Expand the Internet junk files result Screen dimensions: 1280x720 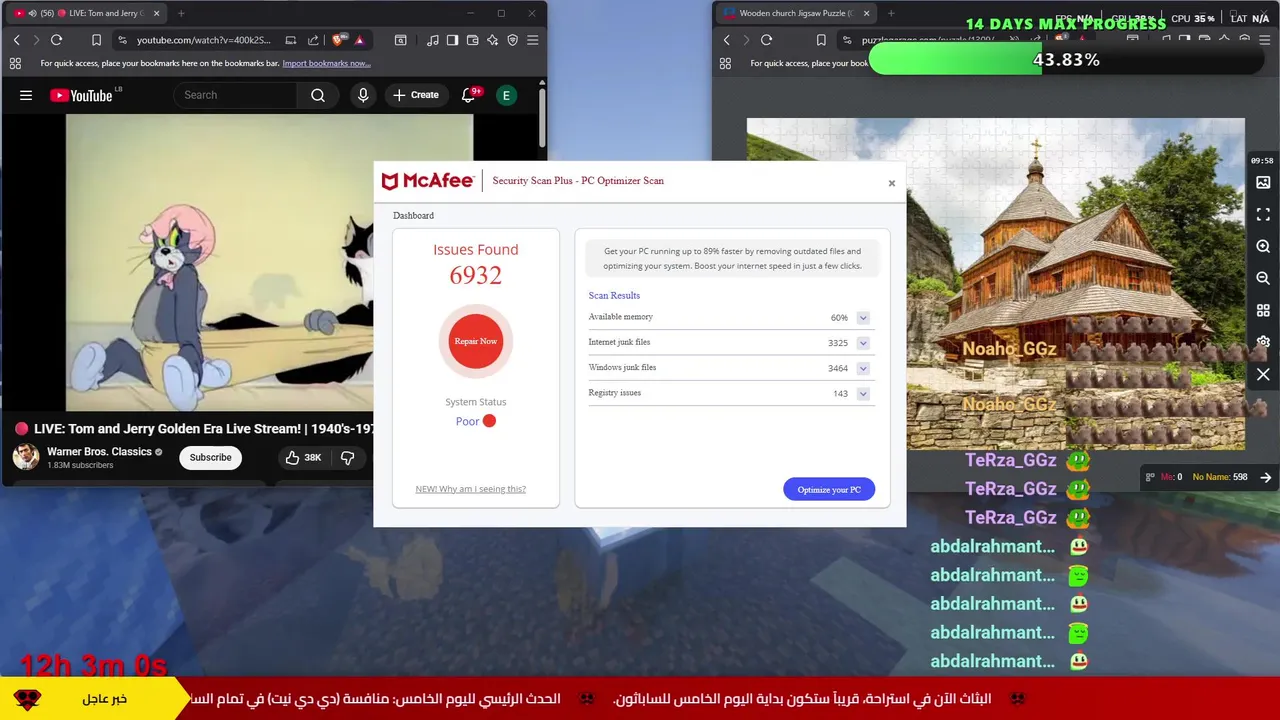(863, 343)
